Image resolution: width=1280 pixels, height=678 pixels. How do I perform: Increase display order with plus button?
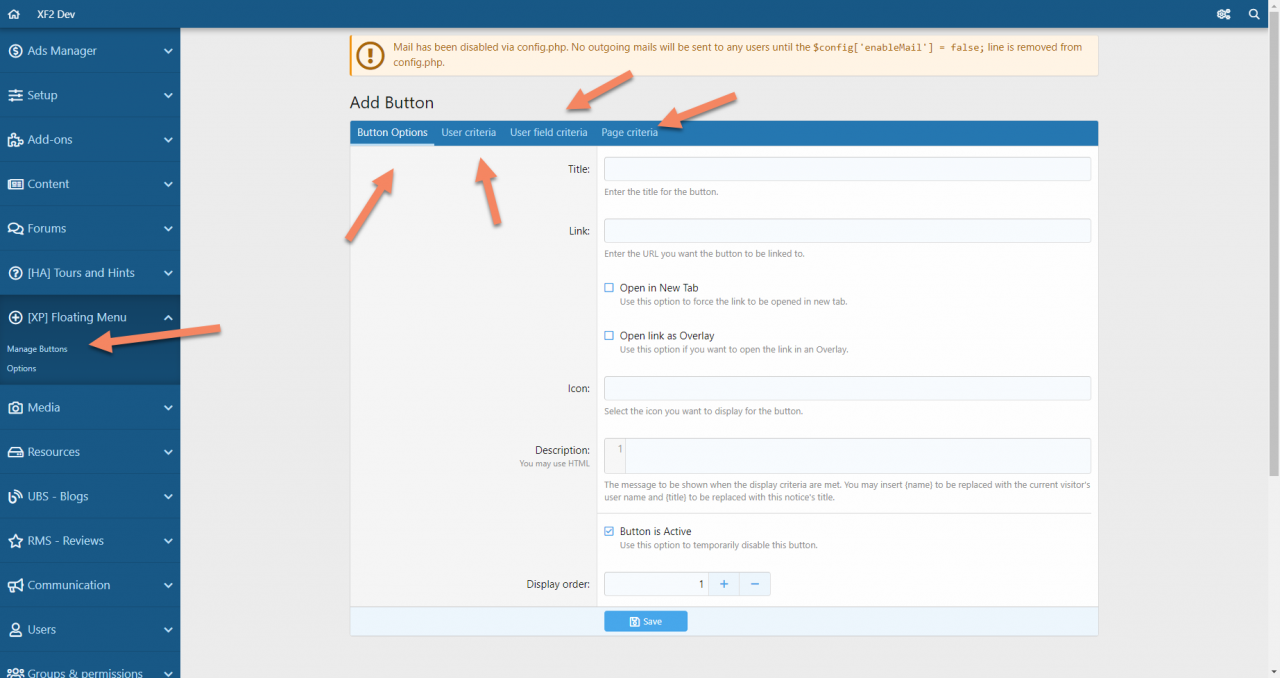click(724, 584)
